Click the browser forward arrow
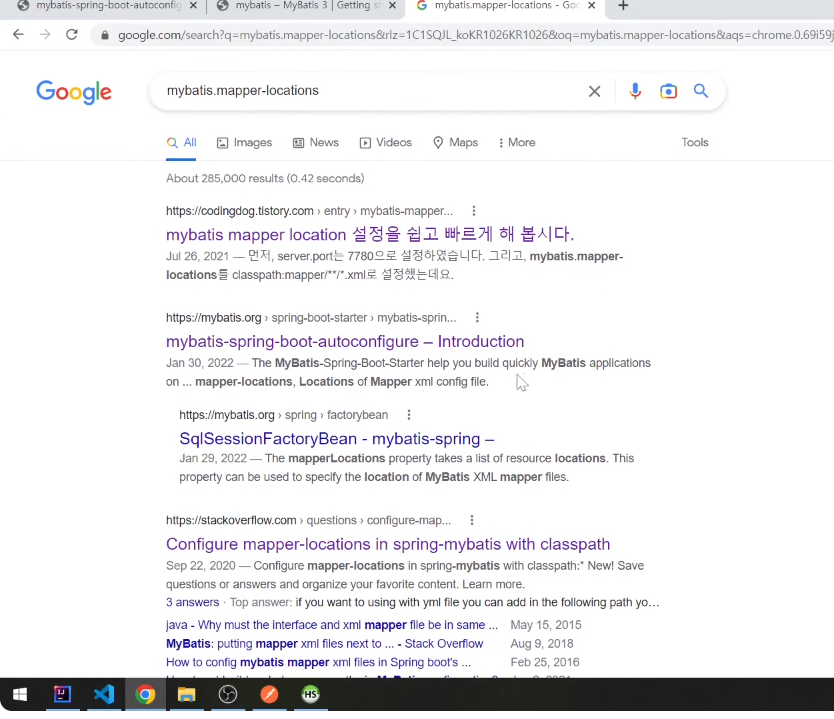The width and height of the screenshot is (834, 719). click(45, 35)
